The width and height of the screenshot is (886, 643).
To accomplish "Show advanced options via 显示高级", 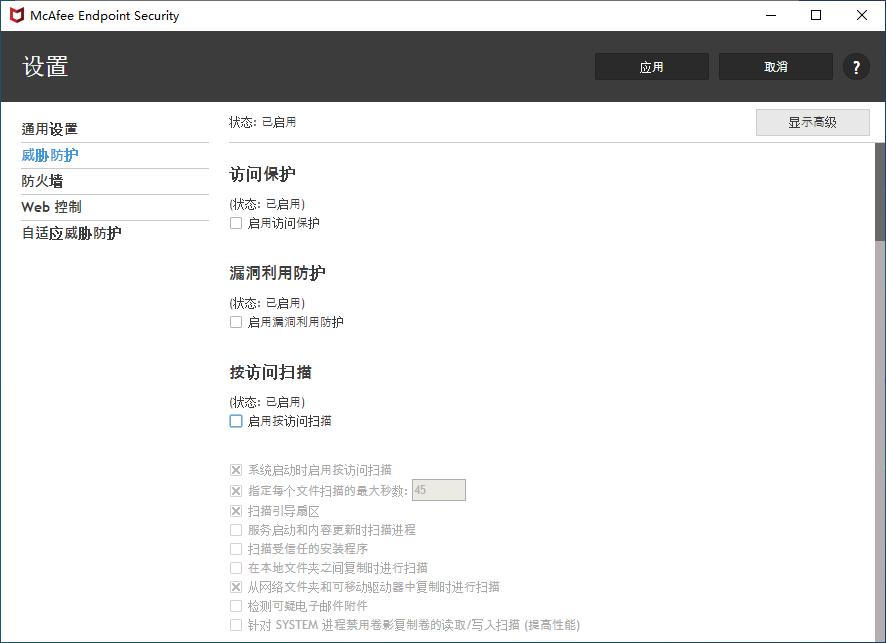I will pos(812,122).
